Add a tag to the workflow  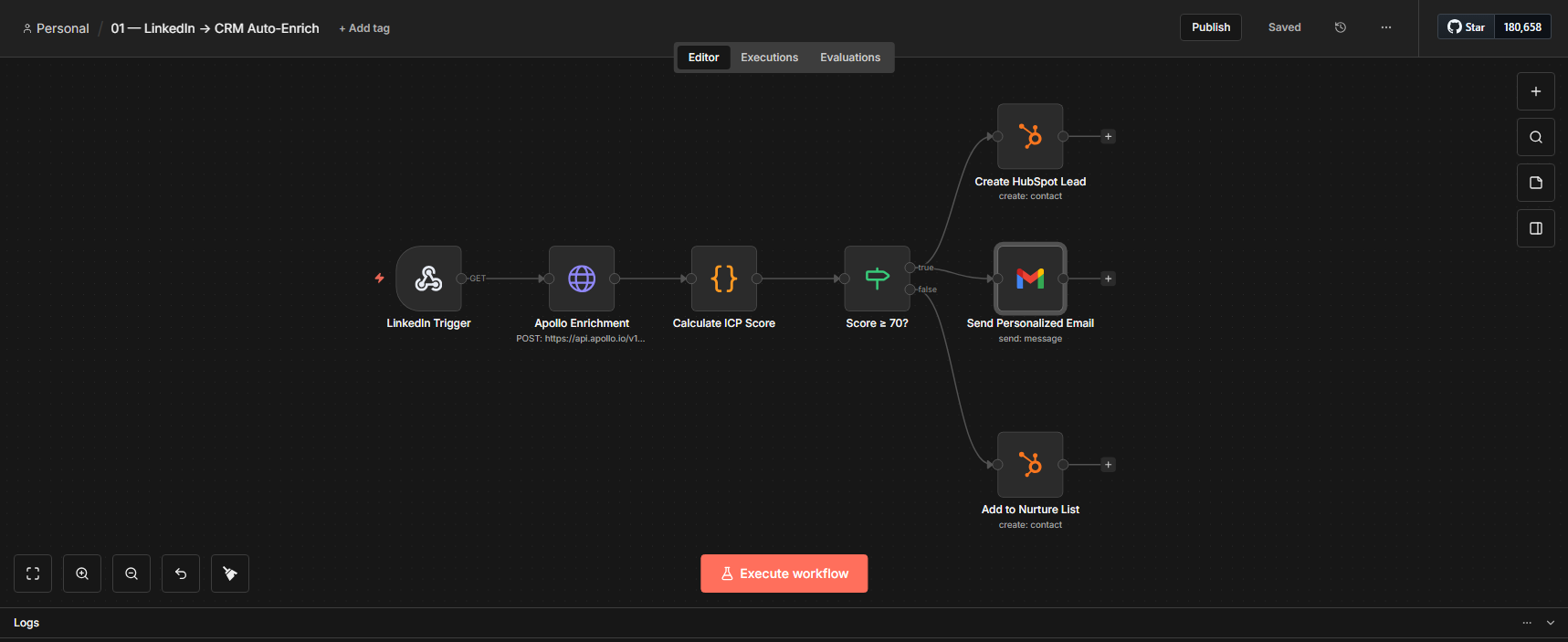pyautogui.click(x=364, y=28)
